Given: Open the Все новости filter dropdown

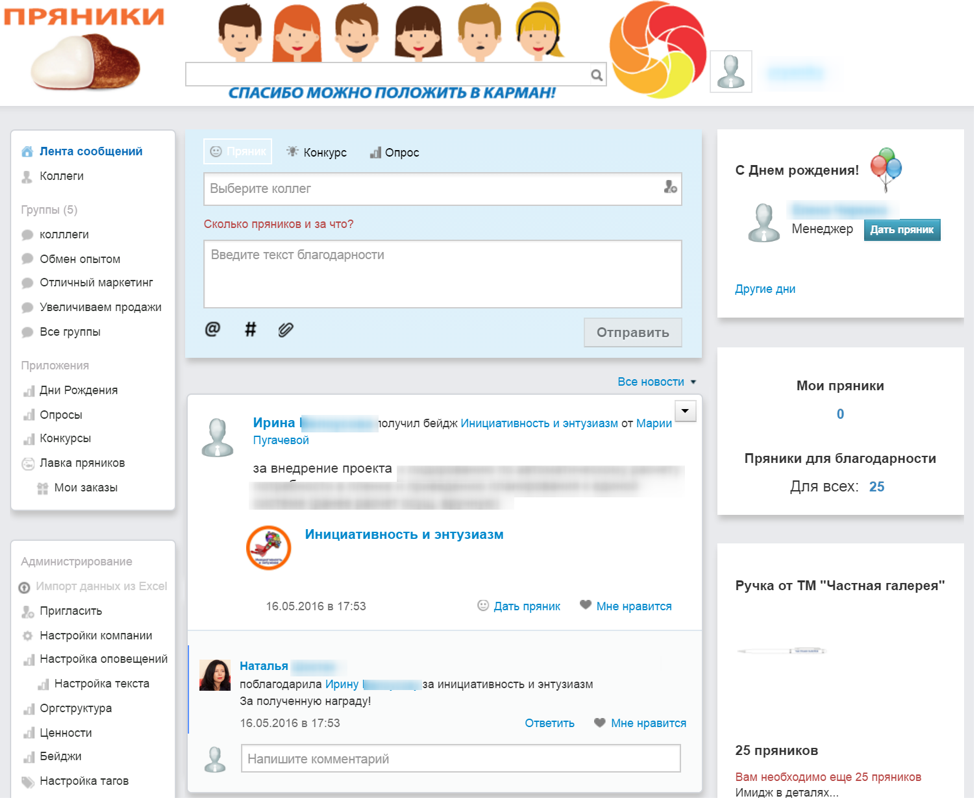Looking at the screenshot, I should pos(656,382).
